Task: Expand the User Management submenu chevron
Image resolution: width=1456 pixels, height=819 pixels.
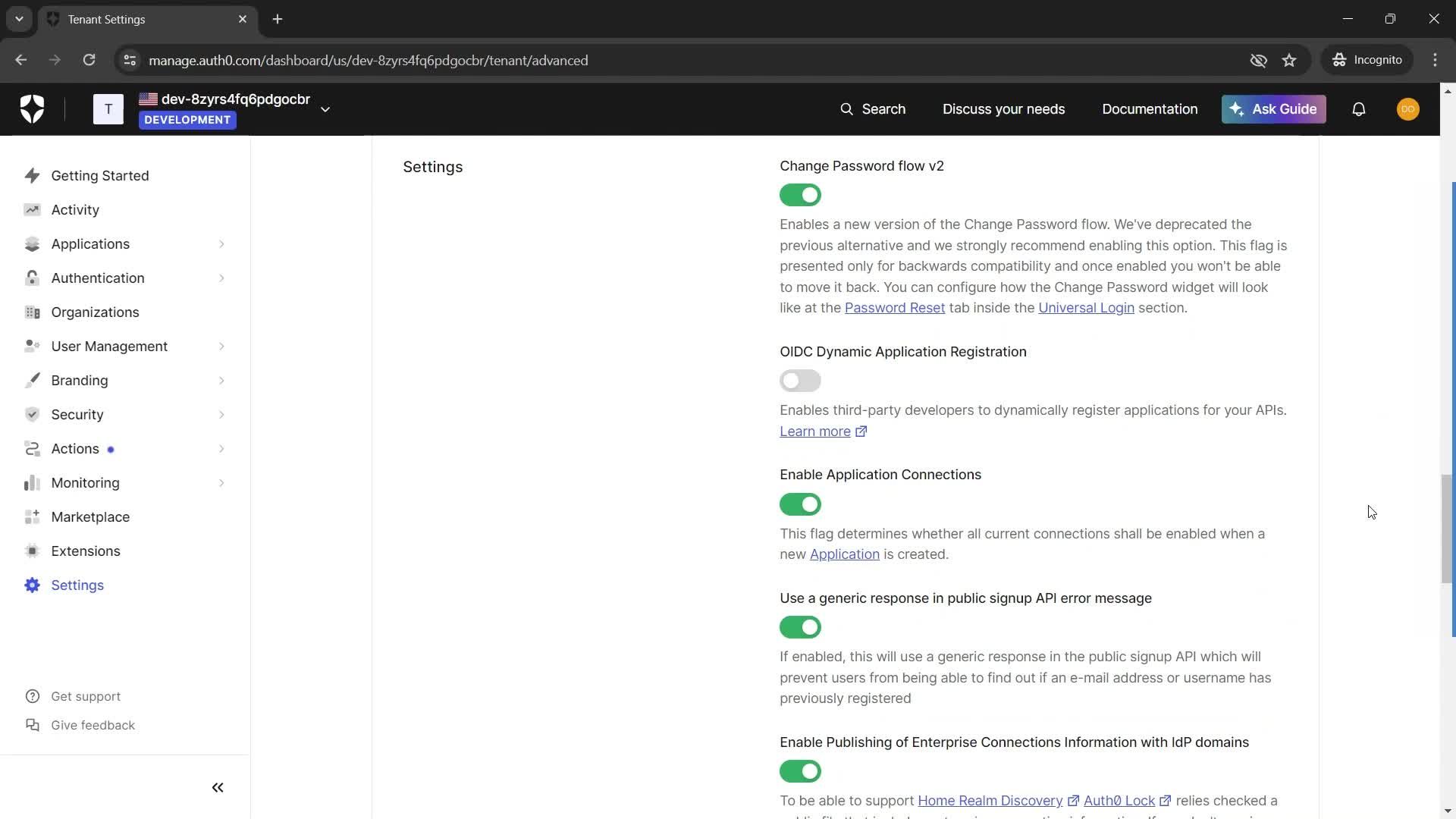Action: click(x=221, y=347)
